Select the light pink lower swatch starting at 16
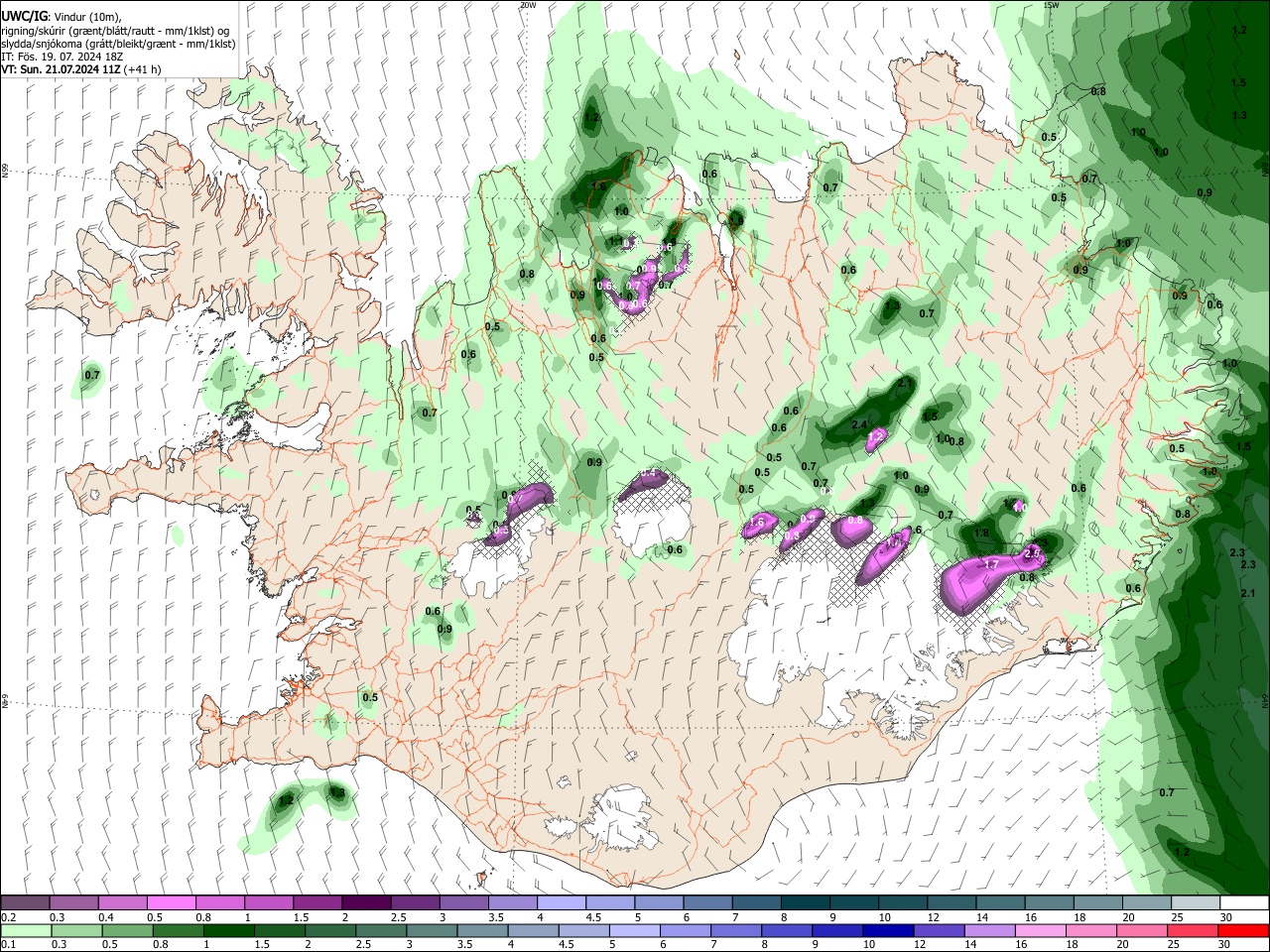 coord(1041,930)
